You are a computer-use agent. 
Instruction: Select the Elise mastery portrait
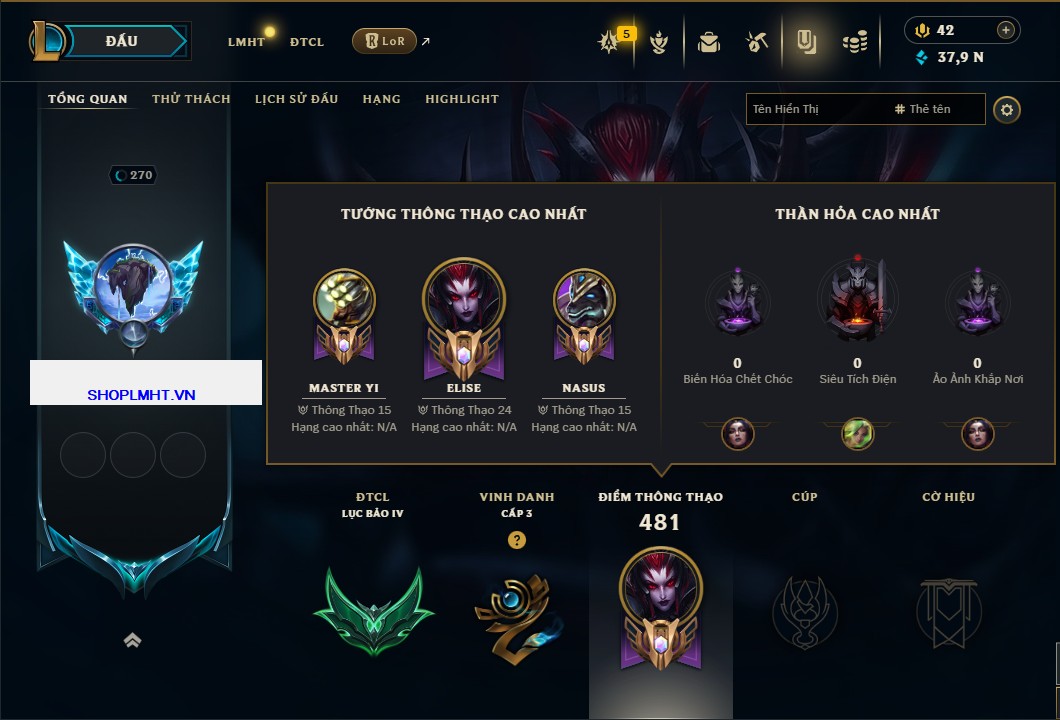464,318
